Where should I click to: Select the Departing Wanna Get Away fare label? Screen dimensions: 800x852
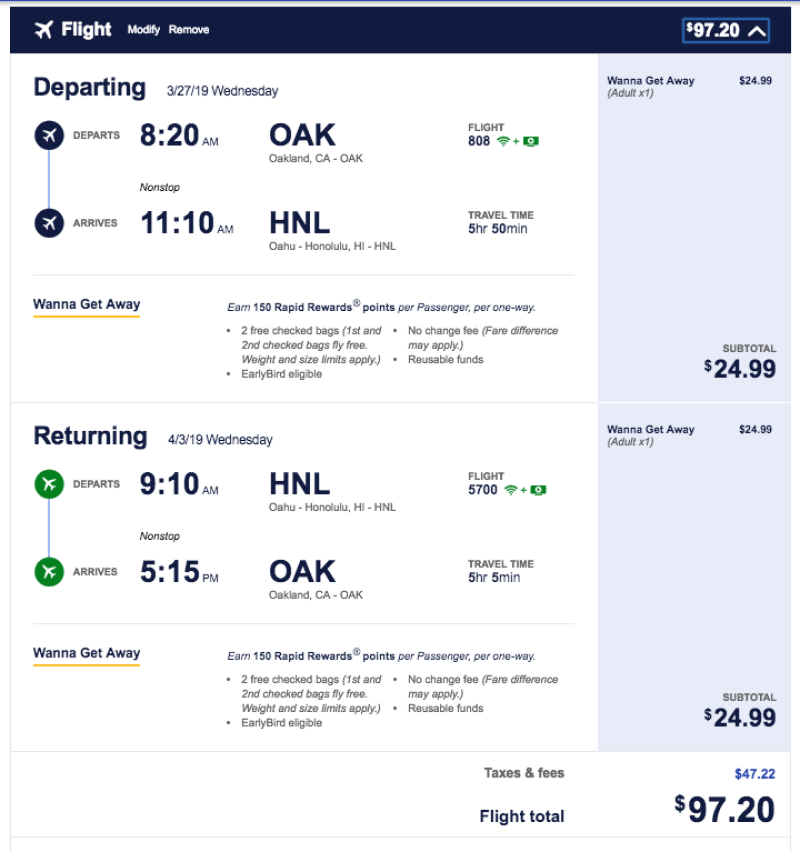(x=87, y=305)
